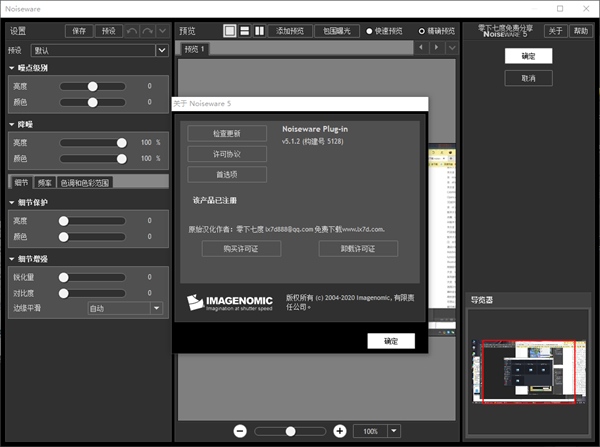The image size is (600, 447).
Task: Click the navigator thumbnail image
Action: point(528,371)
